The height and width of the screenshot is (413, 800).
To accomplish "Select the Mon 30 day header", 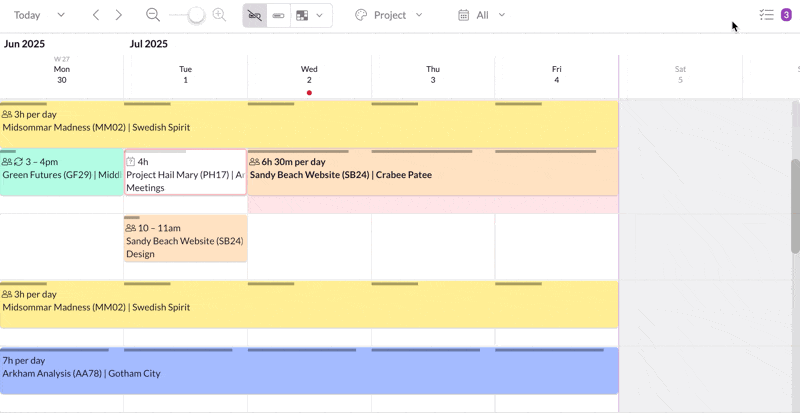I will [x=62, y=75].
